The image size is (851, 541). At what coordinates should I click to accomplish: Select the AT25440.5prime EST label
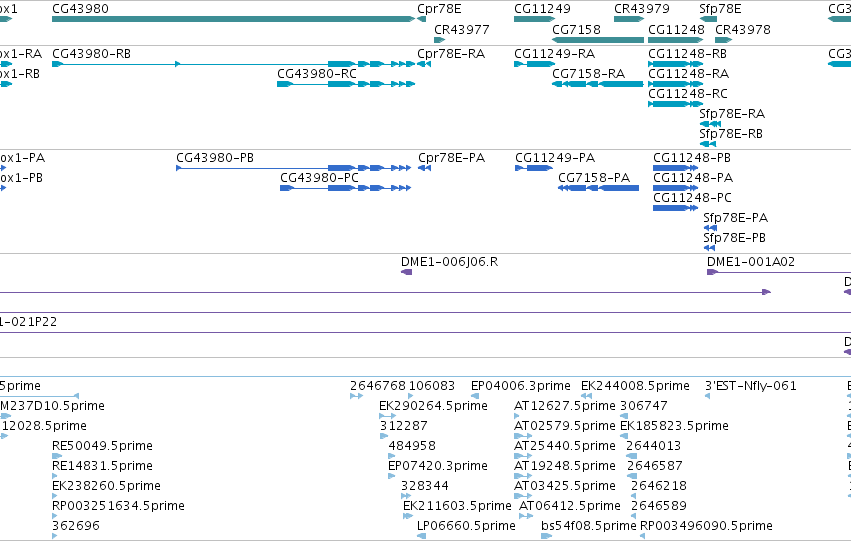click(564, 446)
